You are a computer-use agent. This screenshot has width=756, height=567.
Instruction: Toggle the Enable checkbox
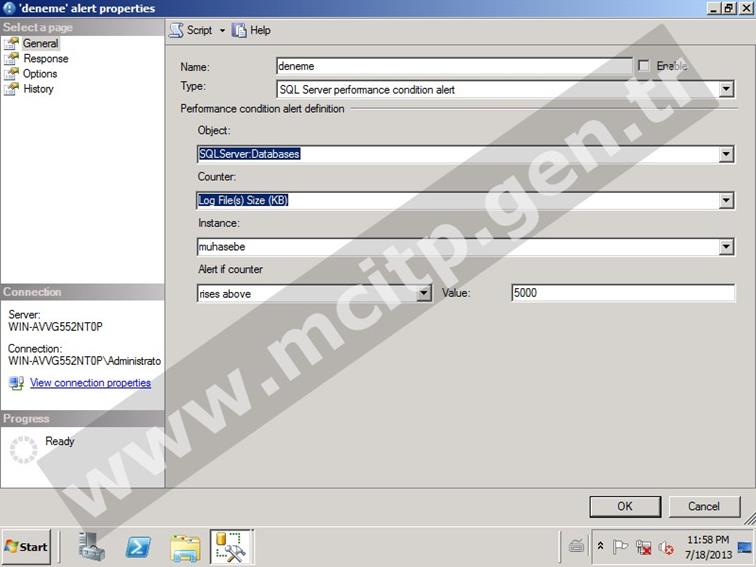[643, 66]
